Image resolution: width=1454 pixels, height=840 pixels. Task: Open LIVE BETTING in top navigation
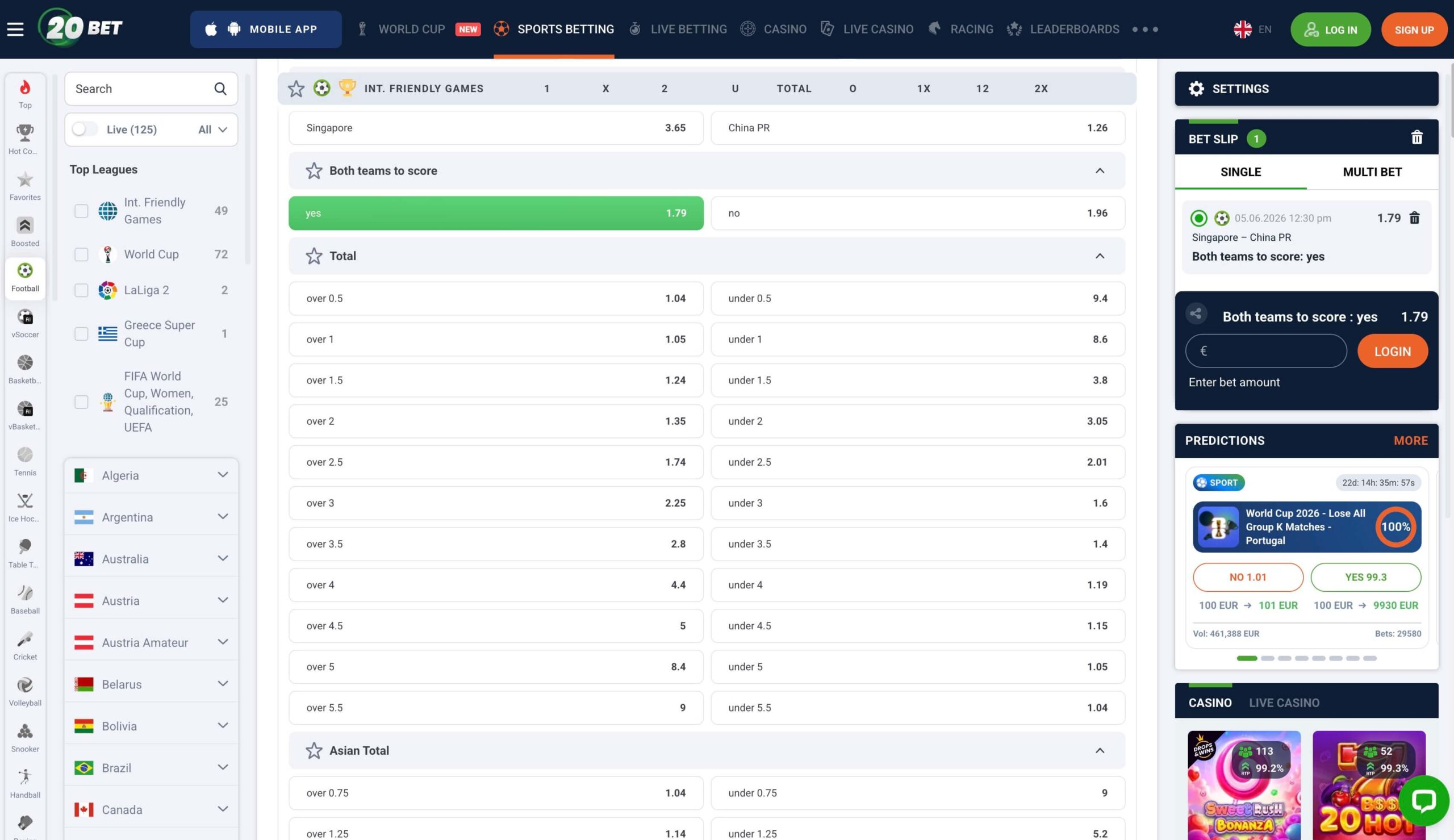678,29
